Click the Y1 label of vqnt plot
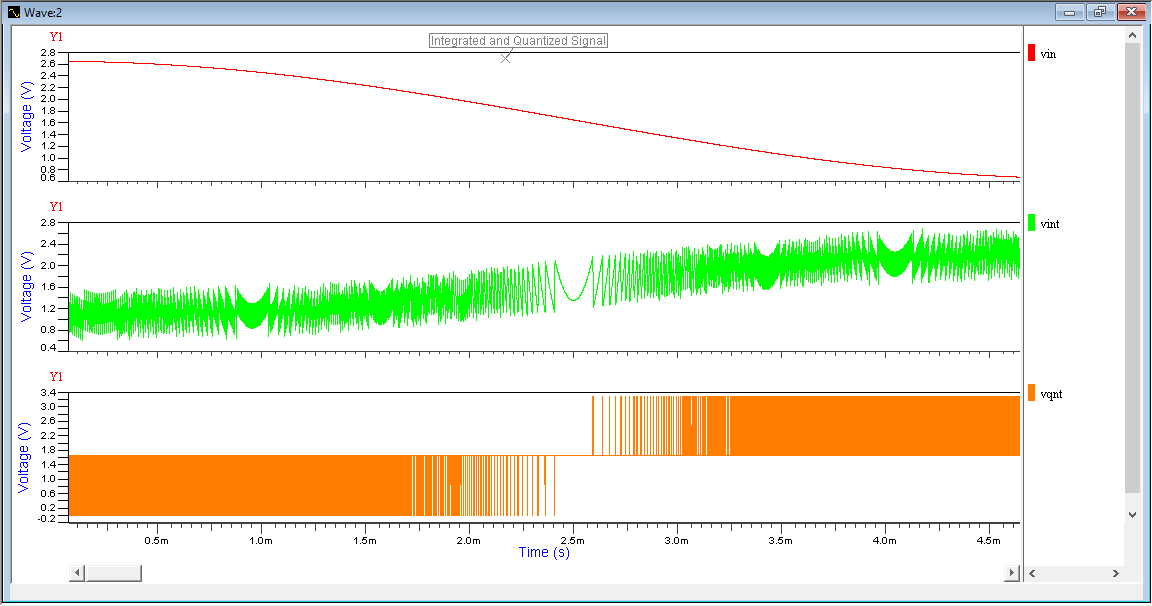Screen dimensions: 1152x606 [57, 377]
